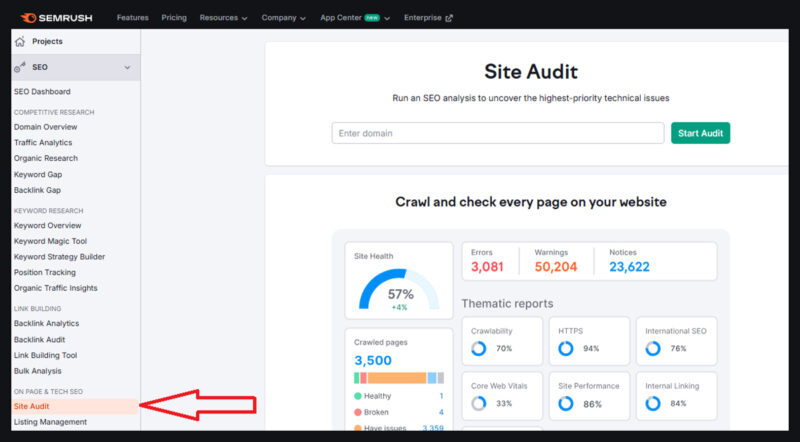Click the green Healthy legend dot
The height and width of the screenshot is (442, 800).
[x=358, y=396]
